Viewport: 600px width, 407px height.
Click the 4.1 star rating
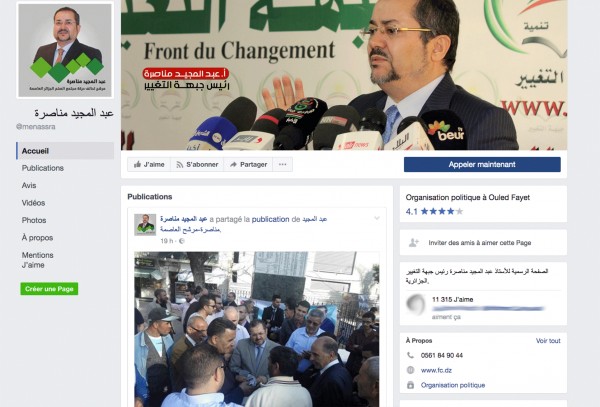pyautogui.click(x=434, y=211)
